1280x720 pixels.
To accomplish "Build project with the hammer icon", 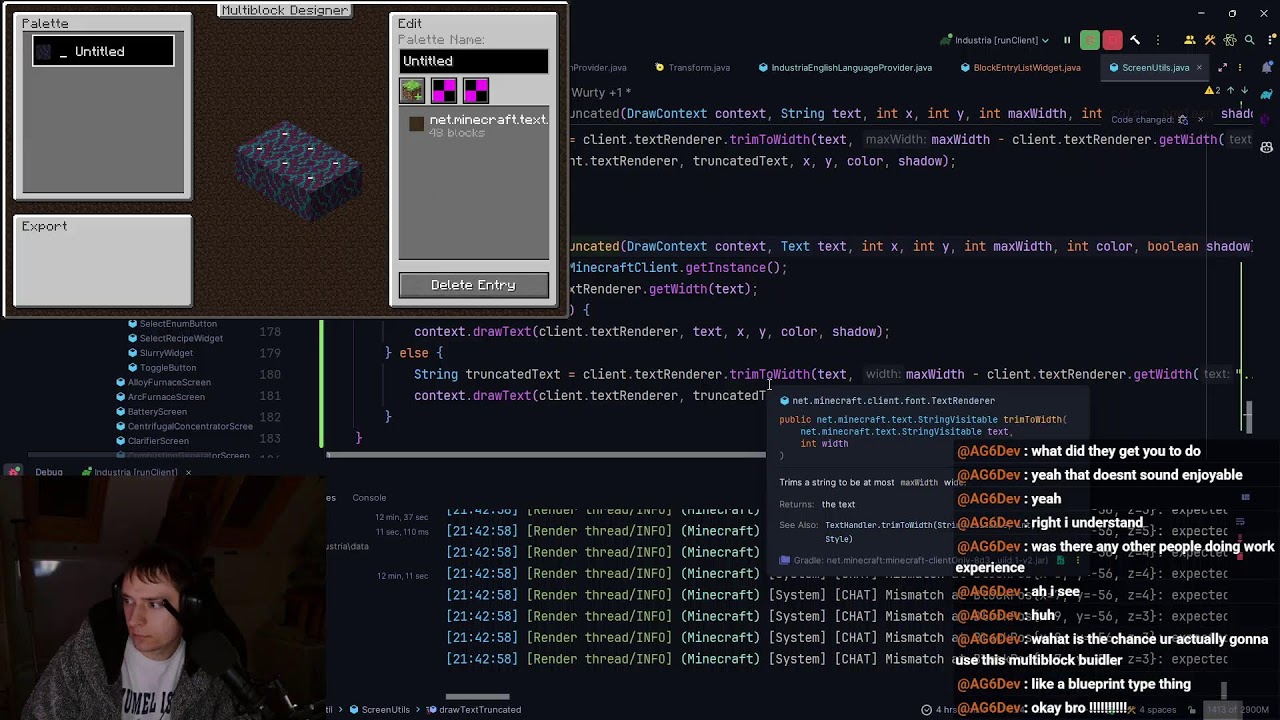I will click(1135, 40).
